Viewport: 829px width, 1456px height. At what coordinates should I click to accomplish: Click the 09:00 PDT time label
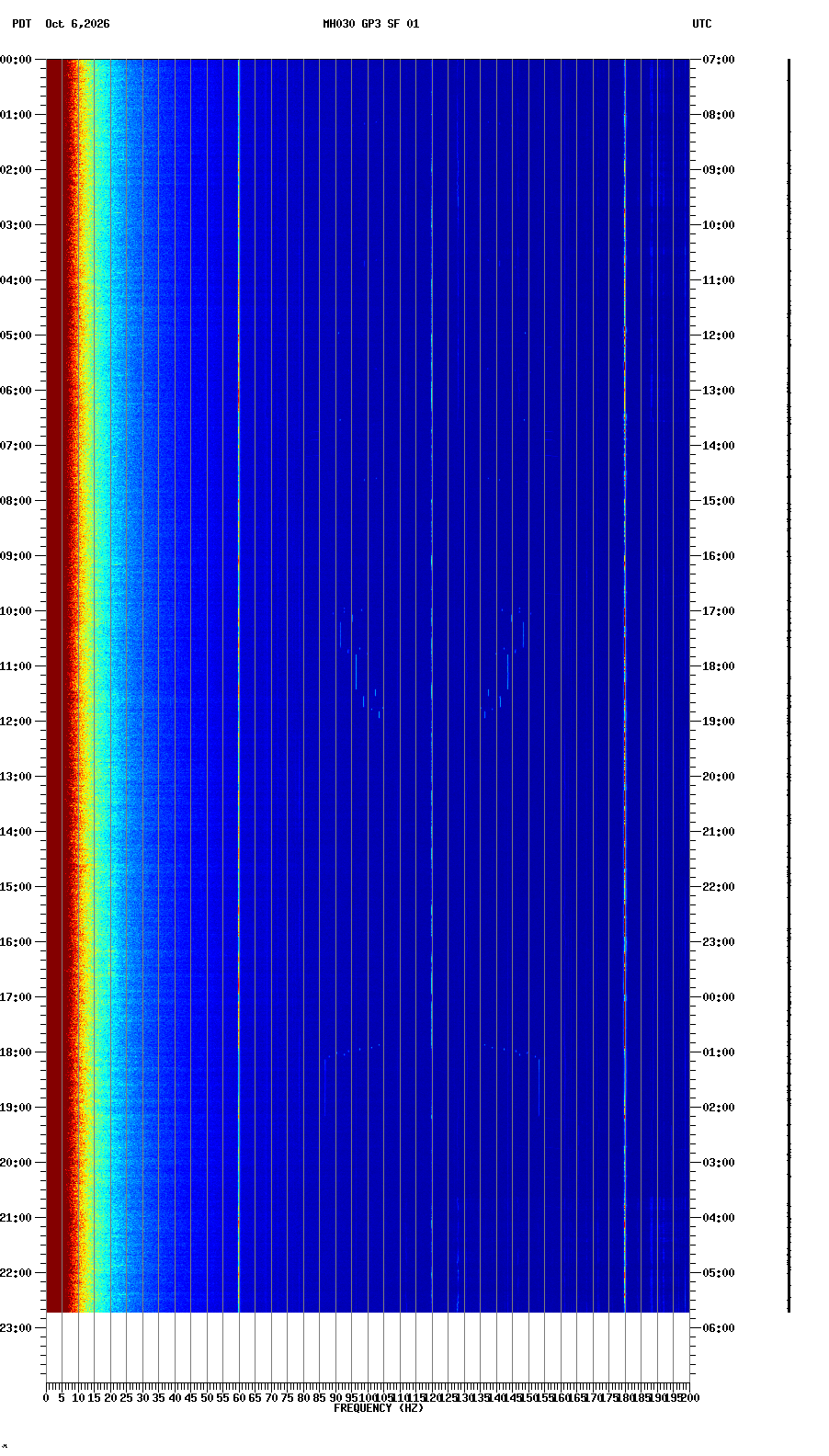pos(16,556)
